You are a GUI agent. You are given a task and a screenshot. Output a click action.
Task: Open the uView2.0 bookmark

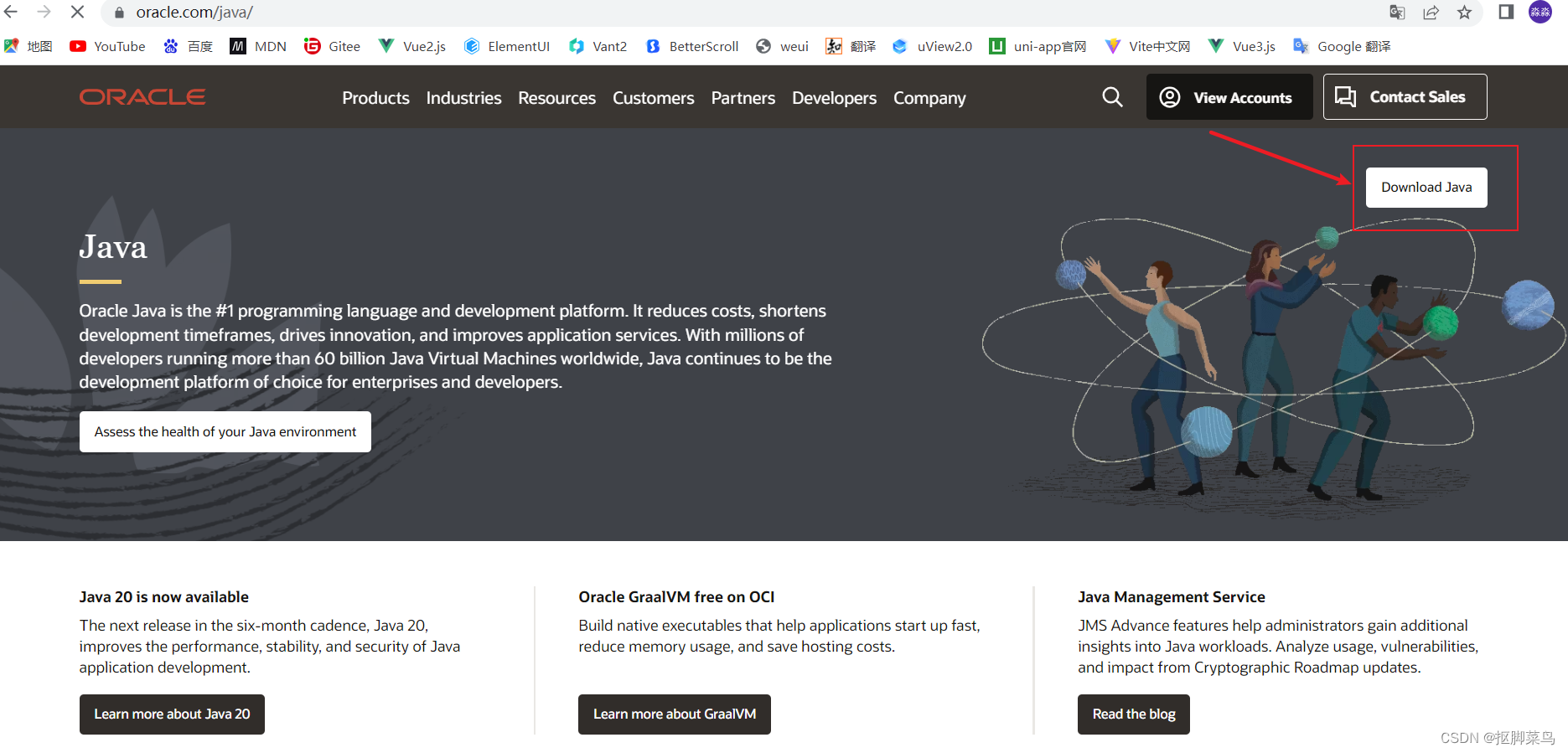[932, 46]
